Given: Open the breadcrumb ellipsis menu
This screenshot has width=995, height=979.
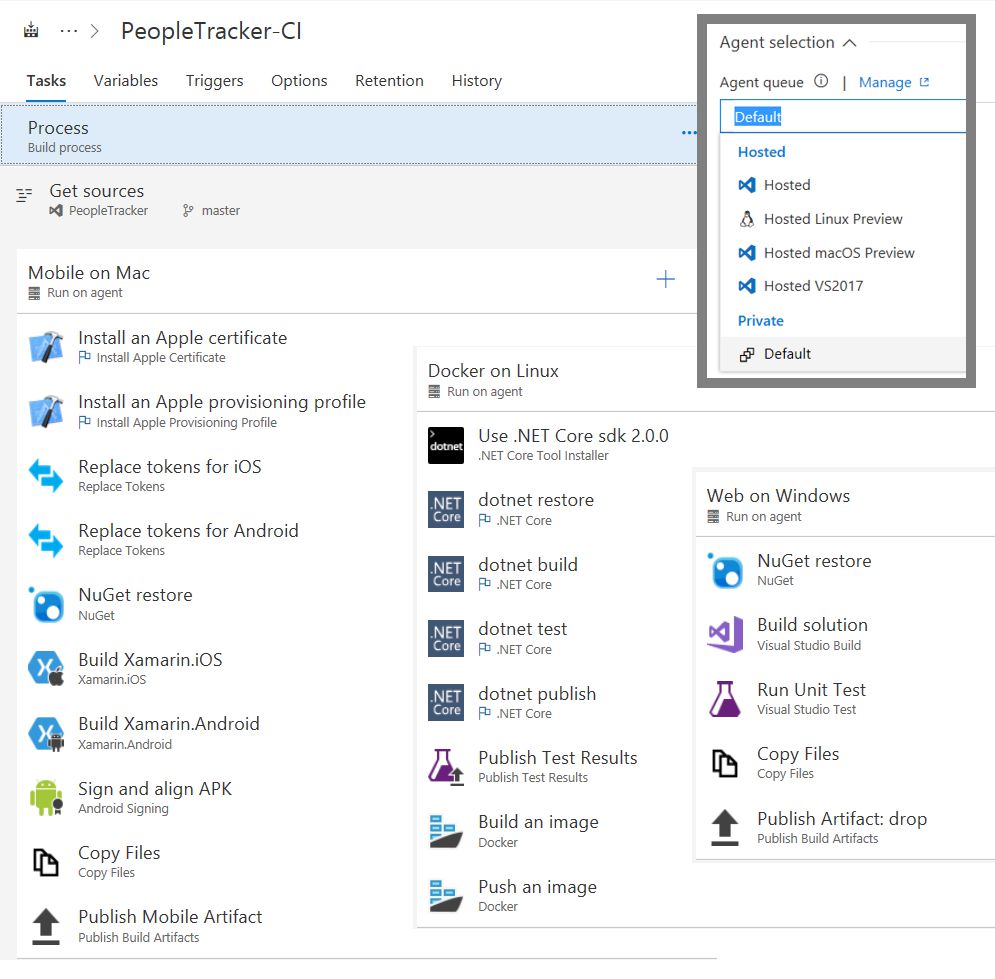Looking at the screenshot, I should [69, 30].
